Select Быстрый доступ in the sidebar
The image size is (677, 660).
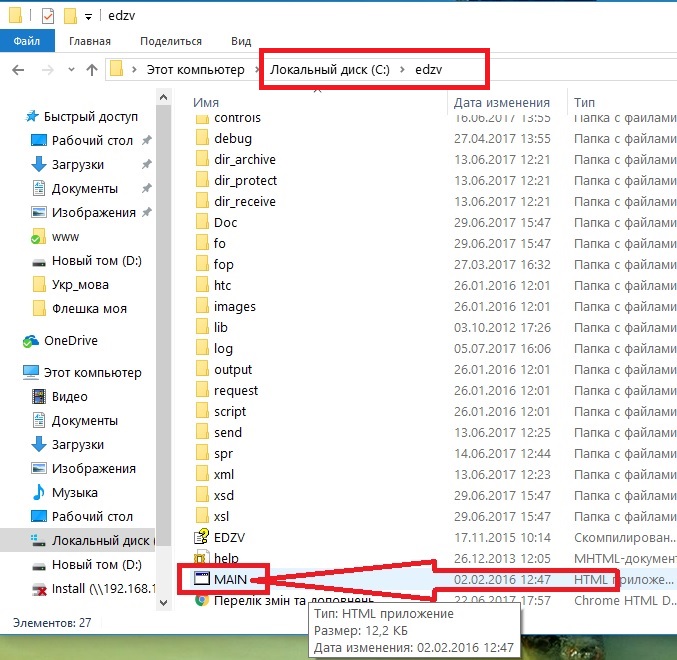click(x=89, y=116)
